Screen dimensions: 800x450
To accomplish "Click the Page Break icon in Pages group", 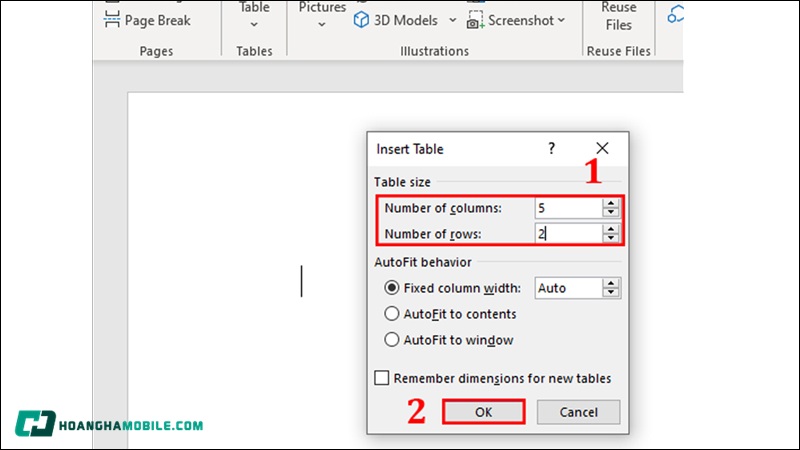I will [x=112, y=19].
